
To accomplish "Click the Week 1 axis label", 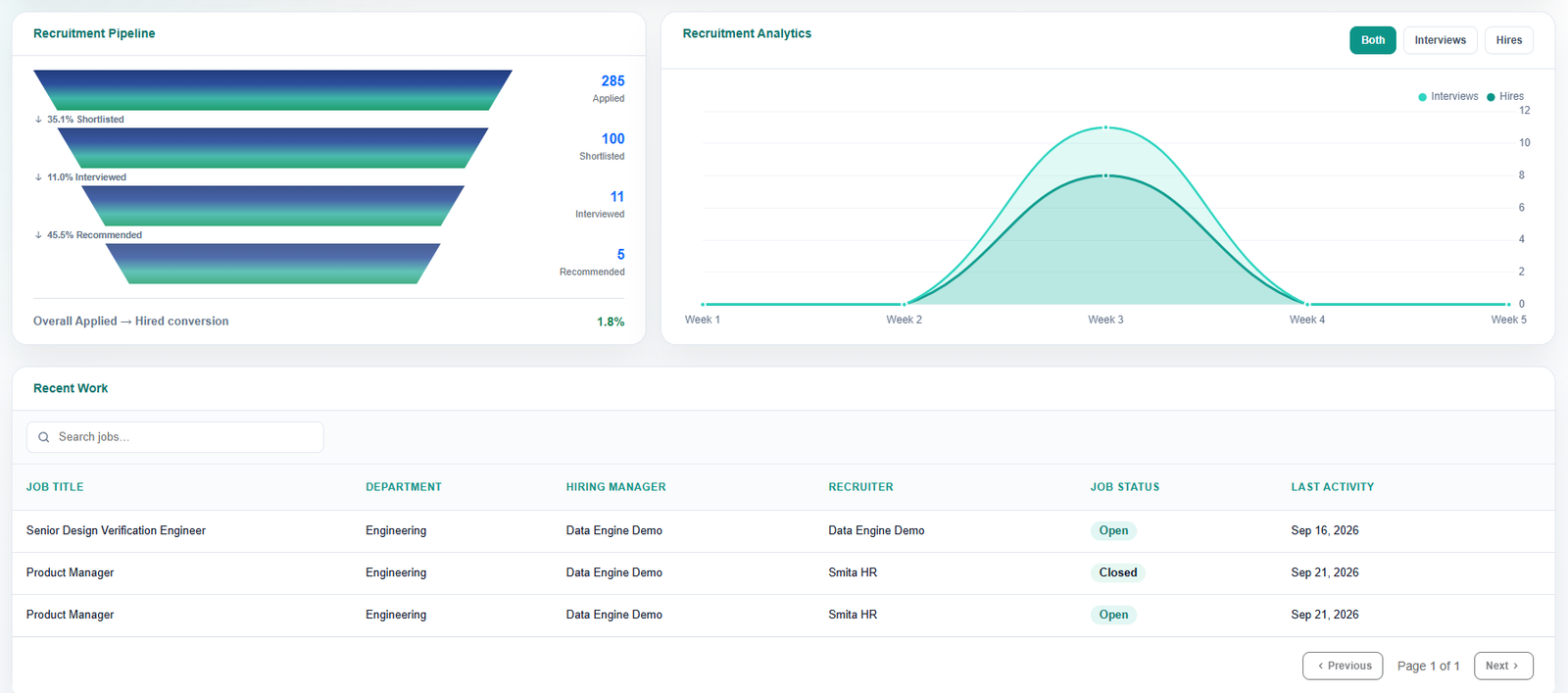I will 702,320.
